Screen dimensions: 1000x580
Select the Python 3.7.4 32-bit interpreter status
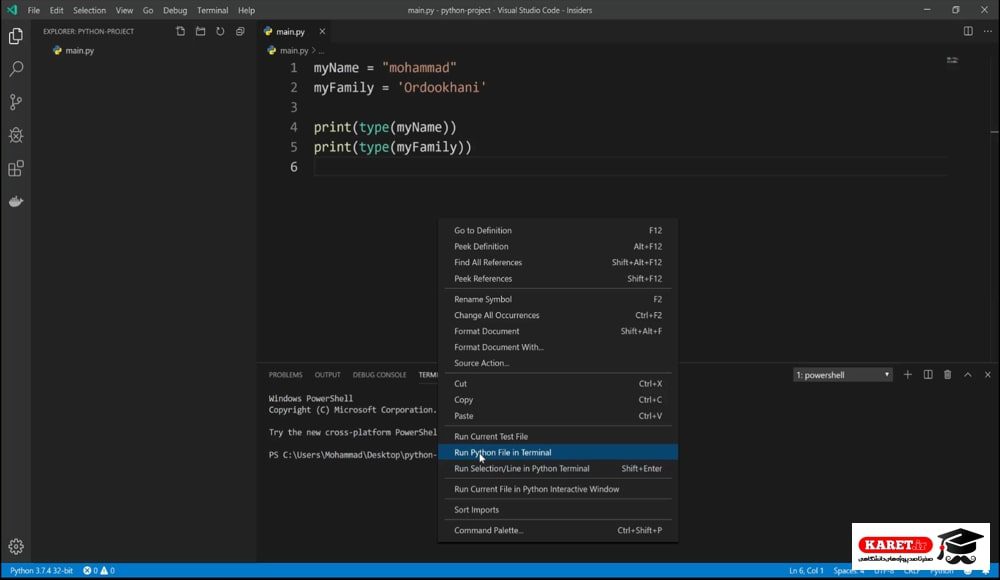tap(41, 570)
